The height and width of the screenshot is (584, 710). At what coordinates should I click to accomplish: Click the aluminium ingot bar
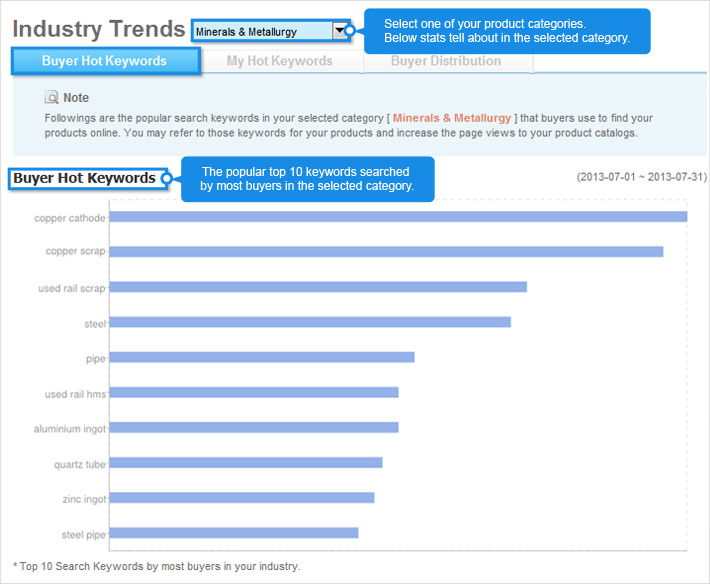254,427
